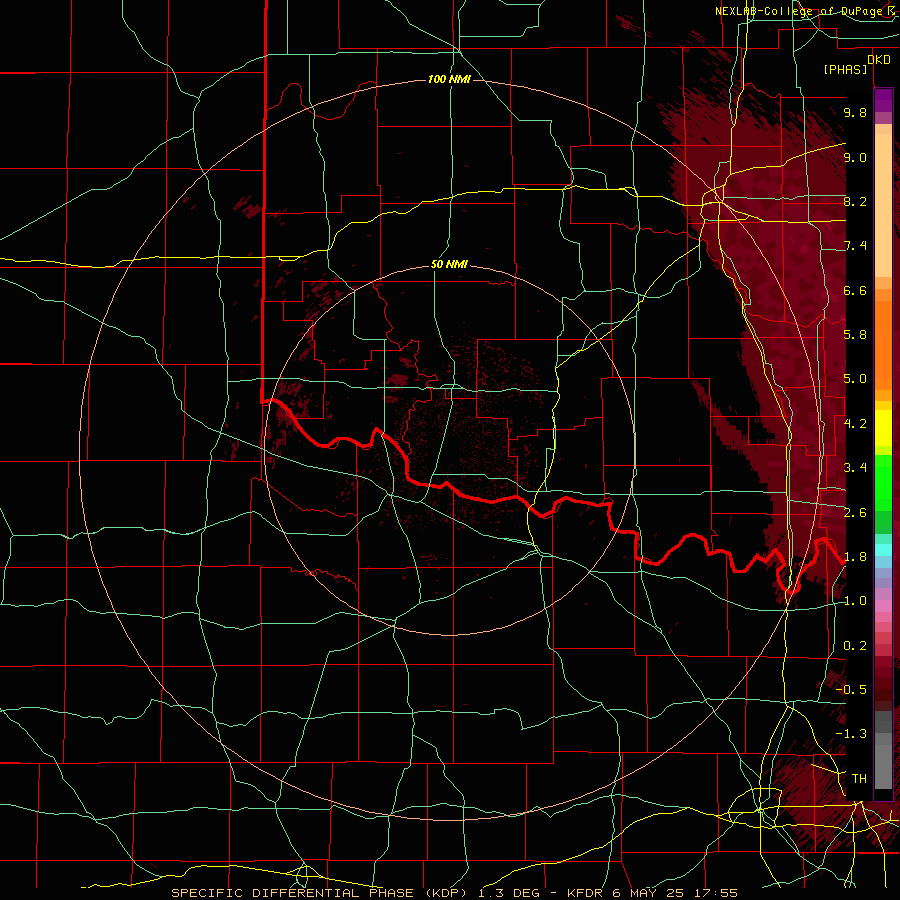Click the 3.4 value on the scale

click(x=855, y=468)
